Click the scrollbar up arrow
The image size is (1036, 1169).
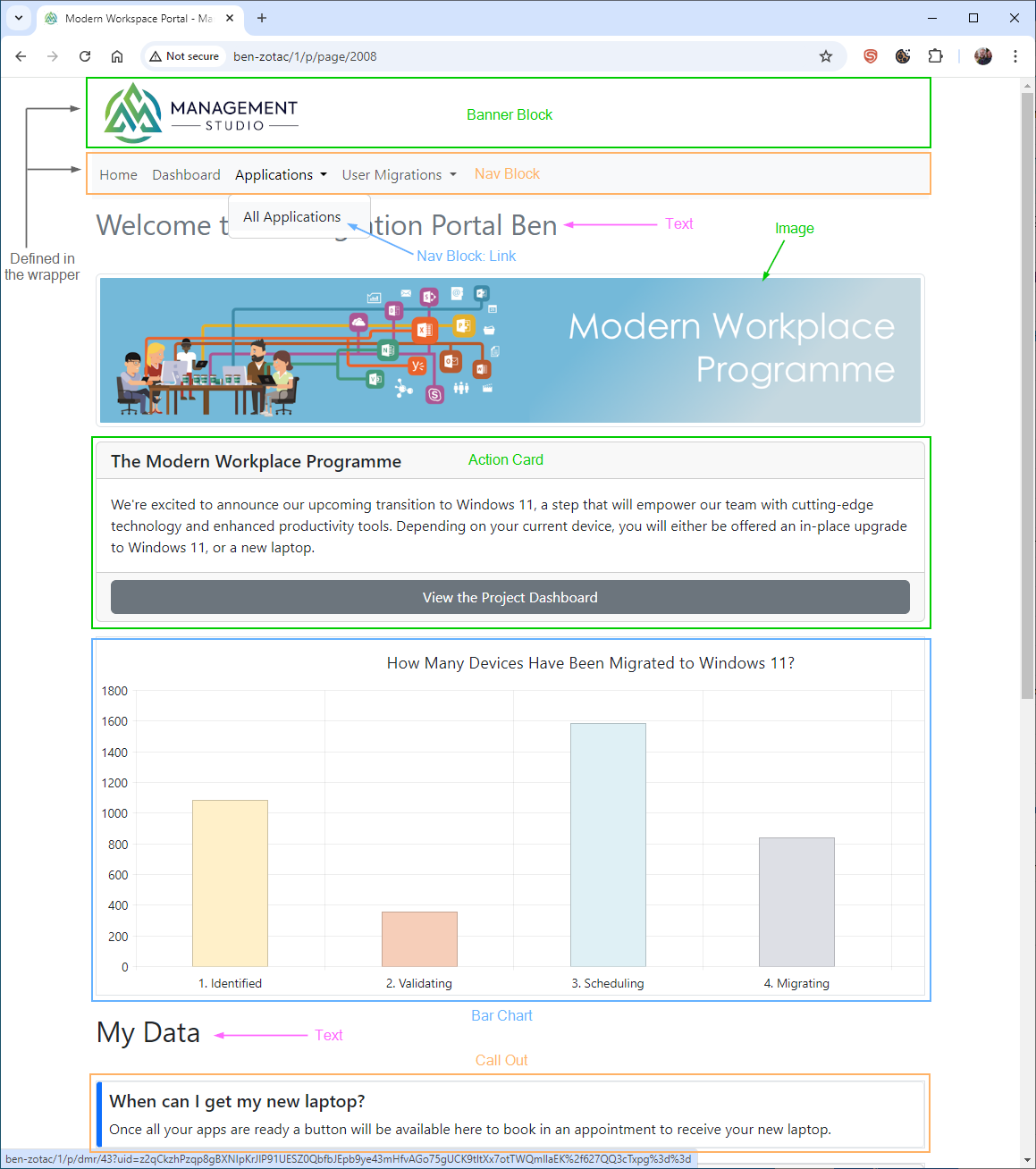[1027, 84]
